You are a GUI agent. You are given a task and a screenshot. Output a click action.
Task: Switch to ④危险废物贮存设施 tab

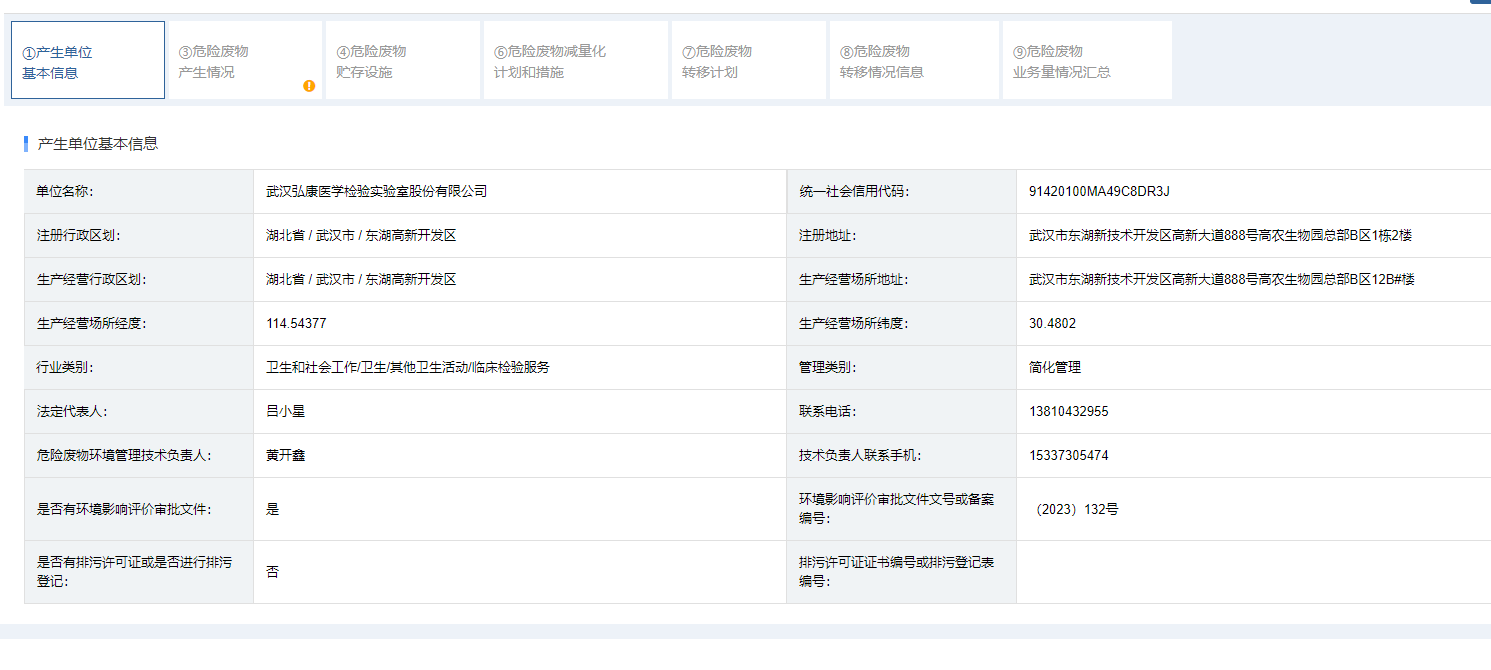point(403,60)
